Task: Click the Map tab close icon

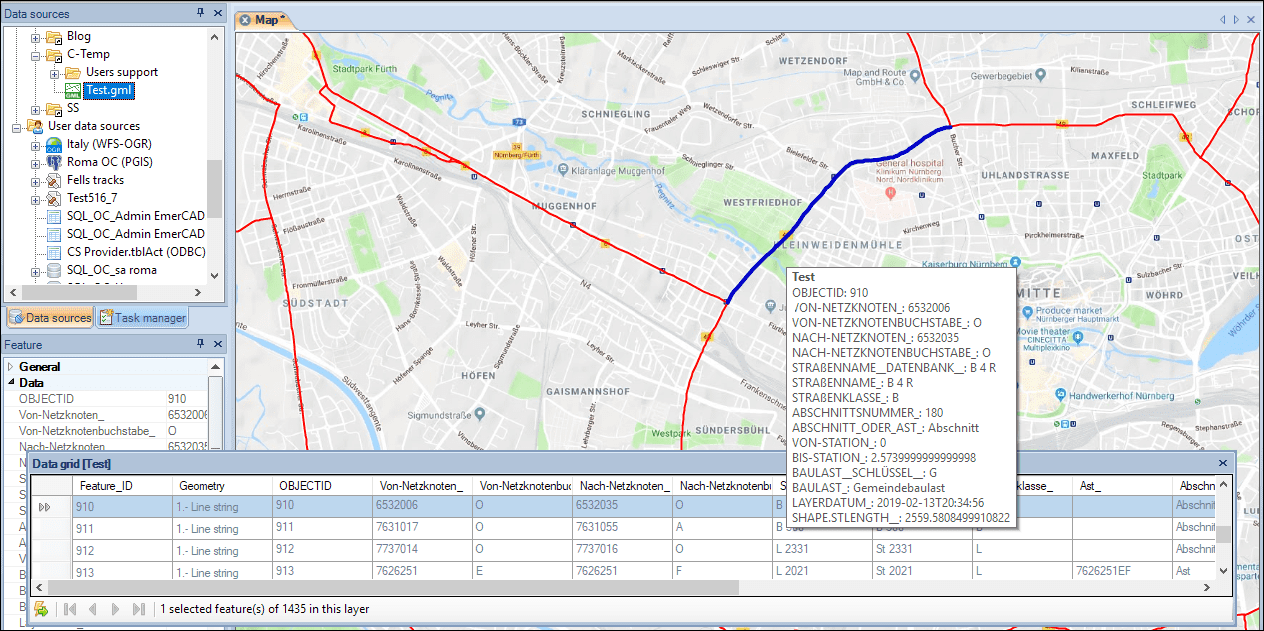Action: point(245,20)
